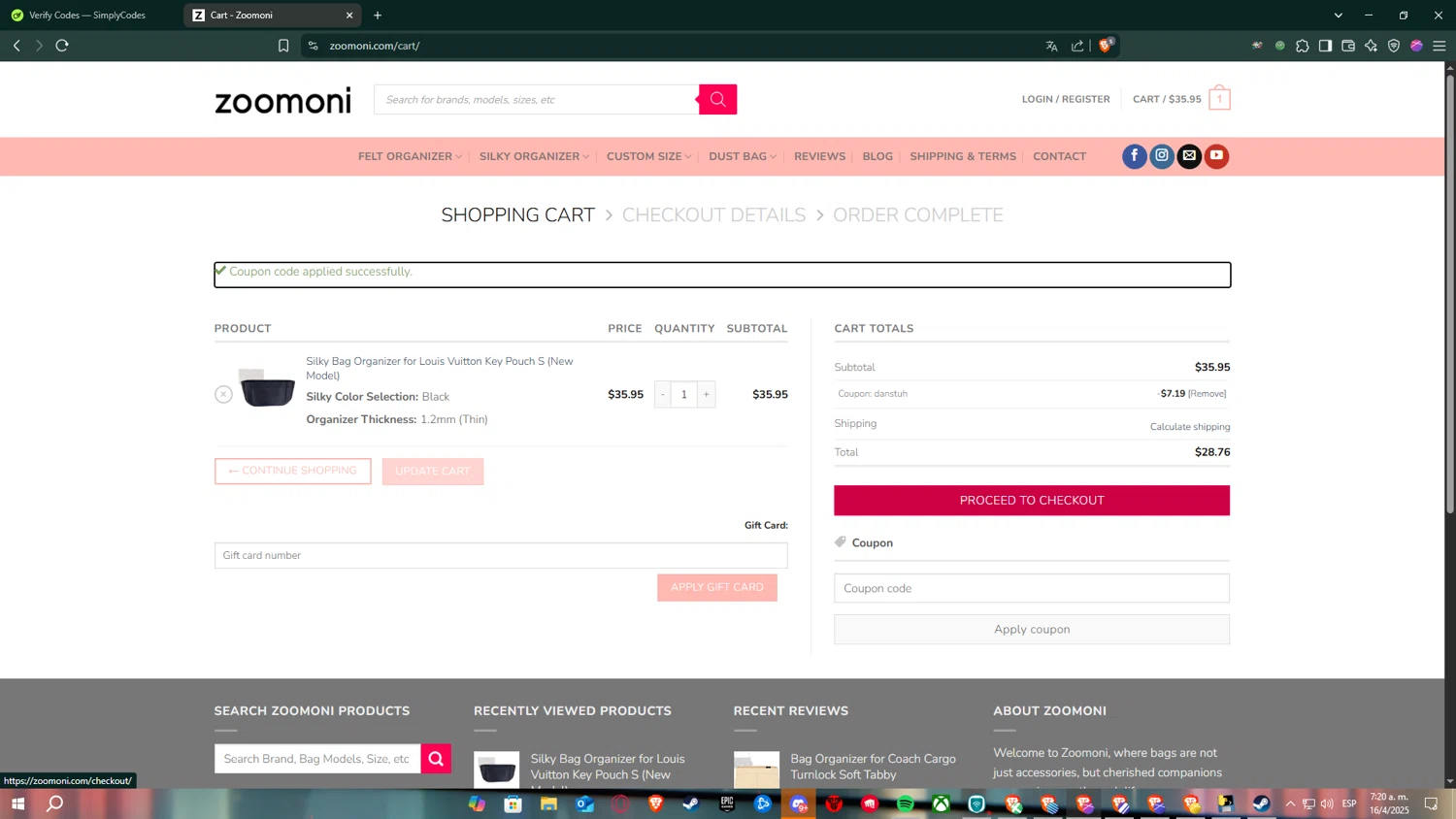Open Bag Organizer for Coach Cargo review

(873, 767)
